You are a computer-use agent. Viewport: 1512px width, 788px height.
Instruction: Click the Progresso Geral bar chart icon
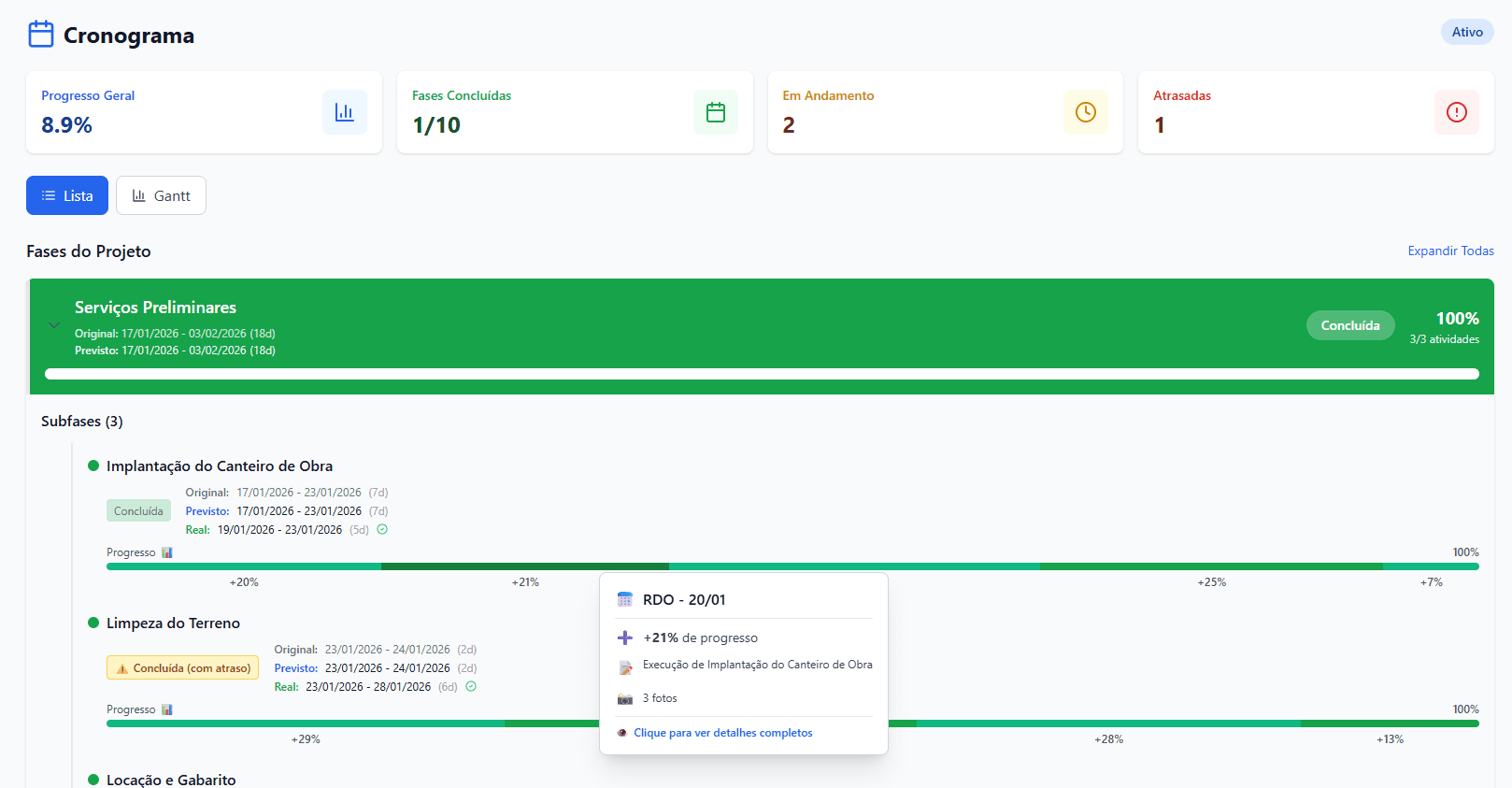[x=344, y=112]
